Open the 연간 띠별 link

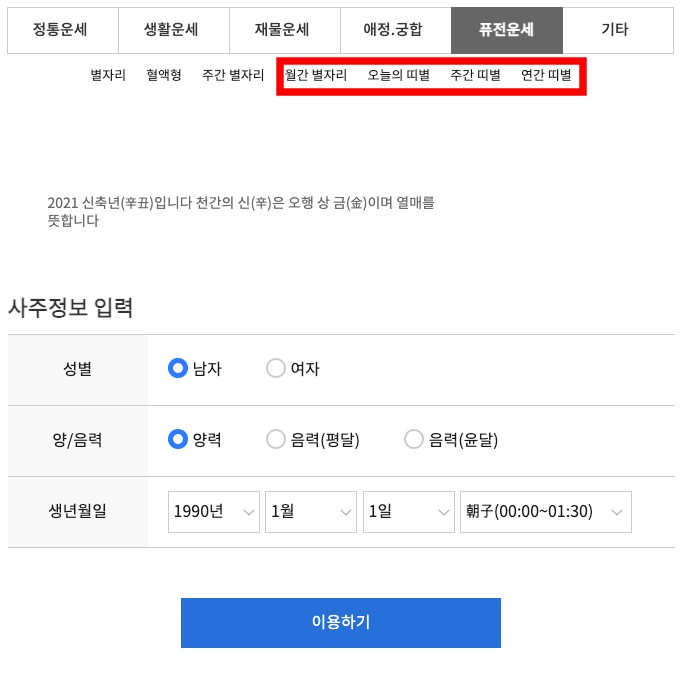(x=546, y=75)
